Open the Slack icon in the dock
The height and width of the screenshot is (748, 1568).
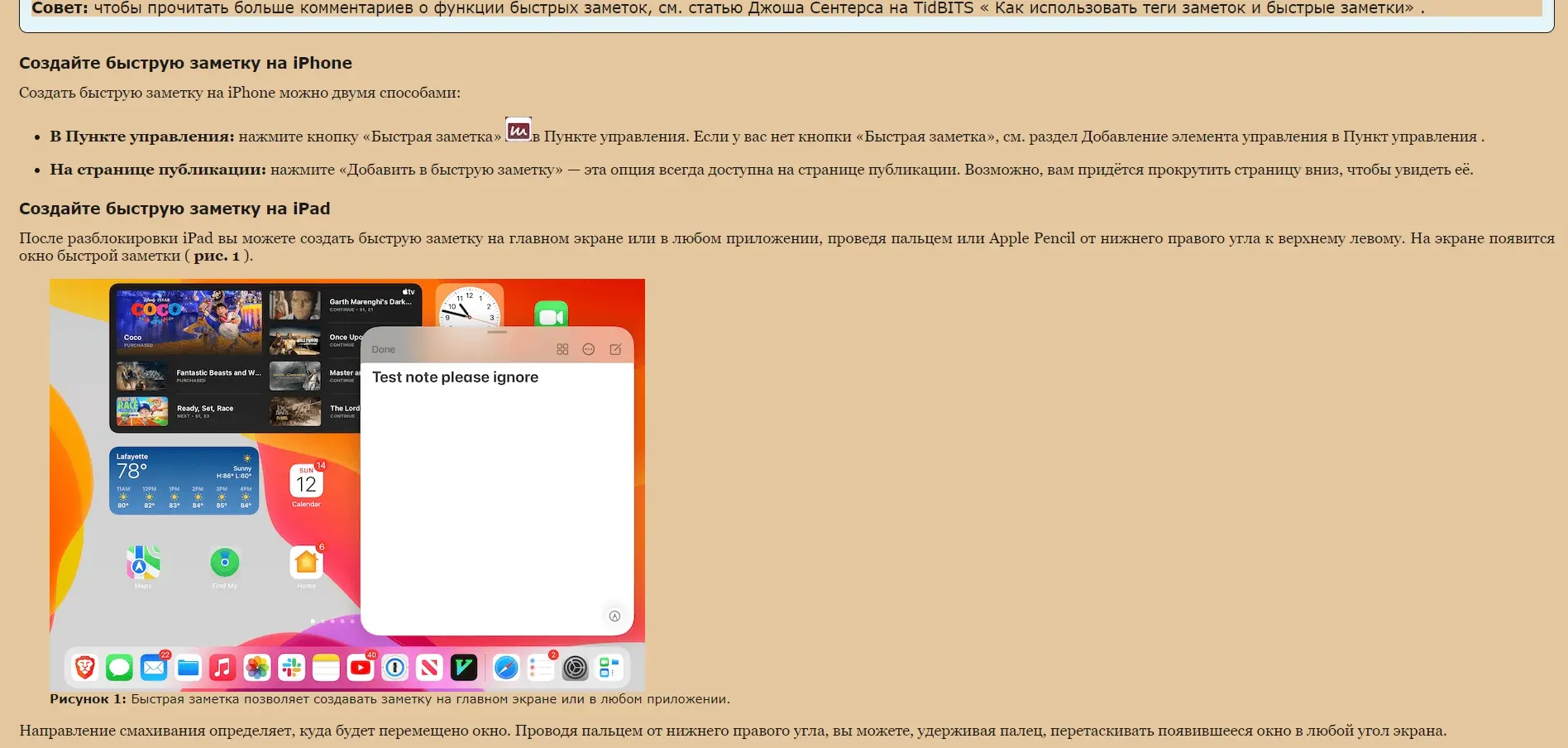[292, 667]
